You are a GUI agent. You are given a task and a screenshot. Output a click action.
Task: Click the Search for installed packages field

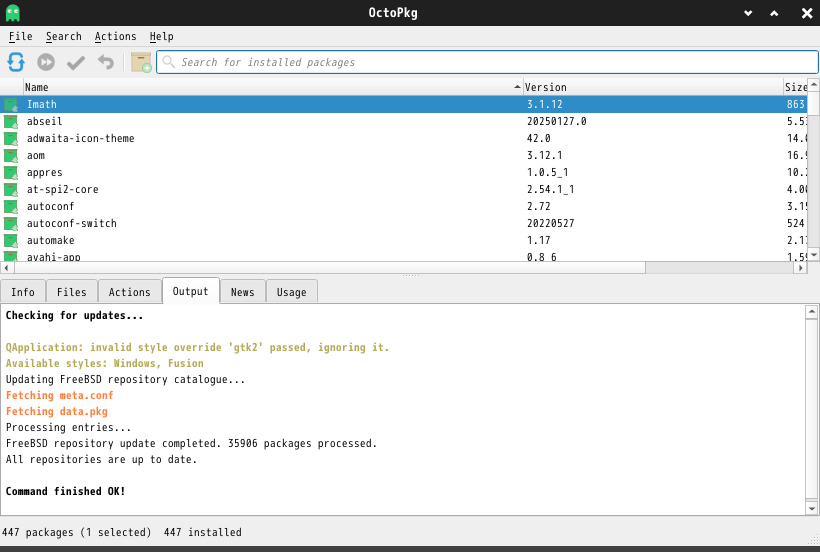pyautogui.click(x=490, y=62)
